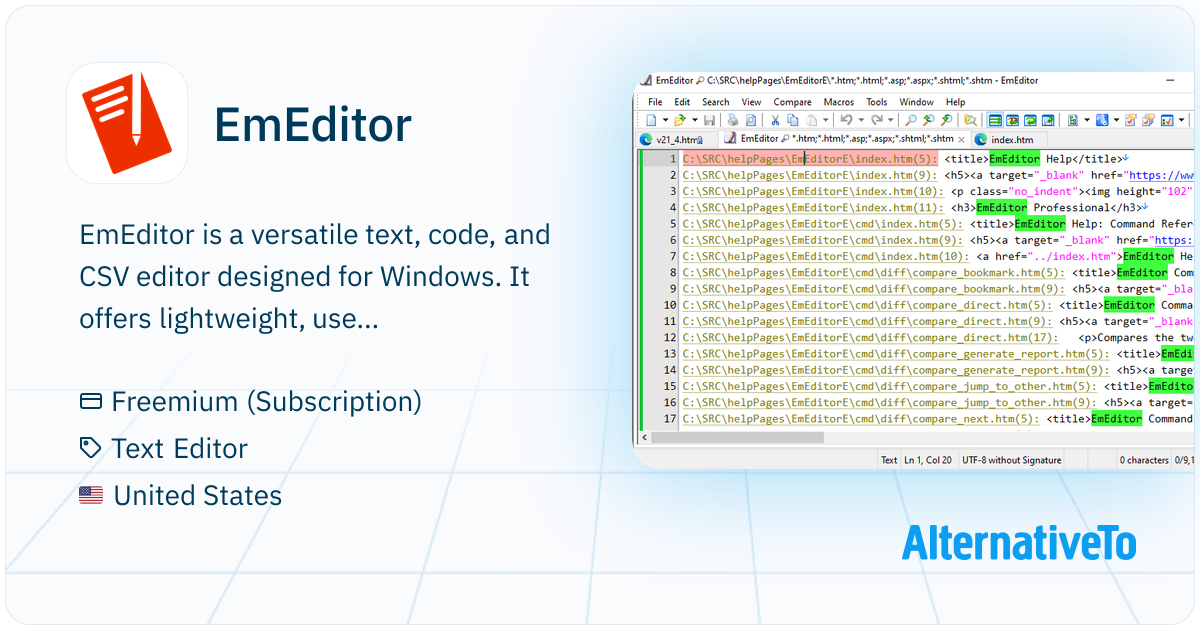Click the Find magnifier icon
The width and height of the screenshot is (1200, 630).
coord(911,120)
